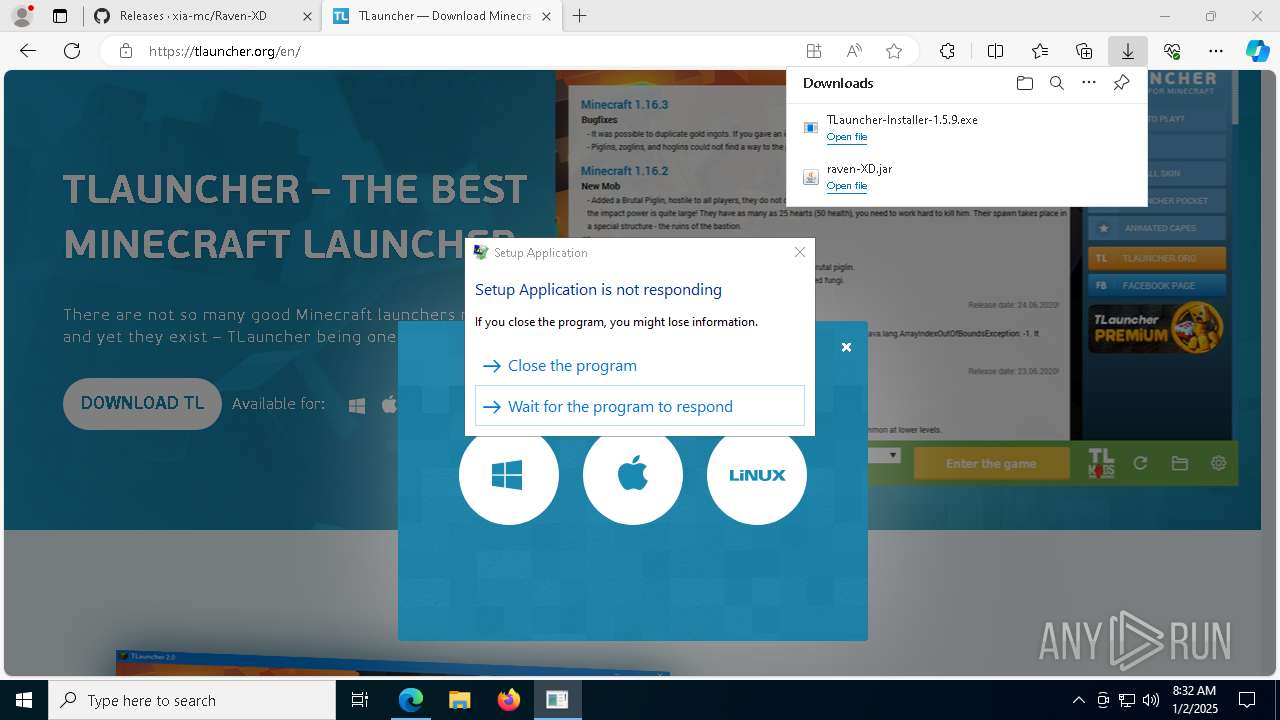The height and width of the screenshot is (720, 1280).
Task: Refresh the TLauncher page
Action: point(72,51)
